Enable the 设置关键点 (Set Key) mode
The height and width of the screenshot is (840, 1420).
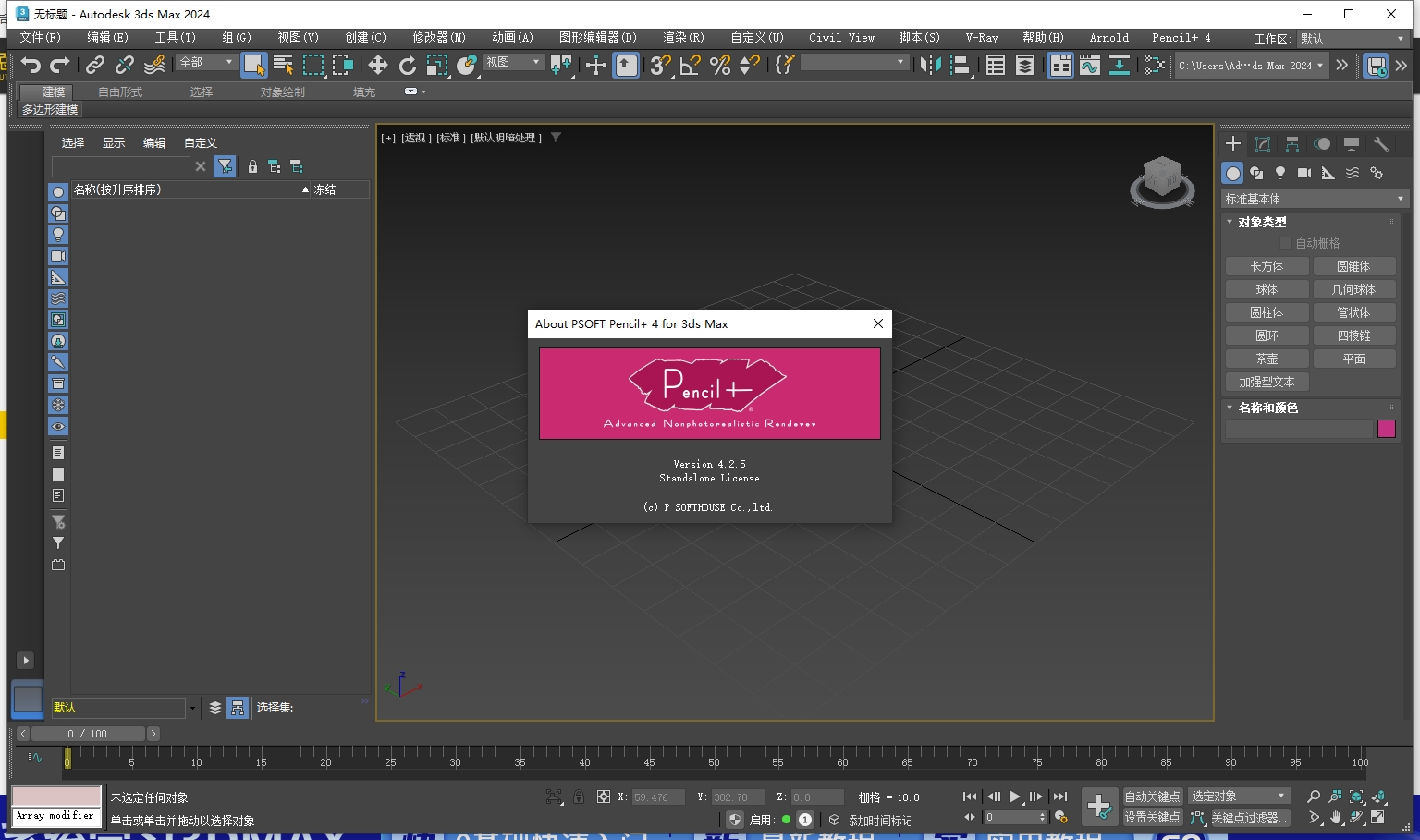(x=1152, y=817)
